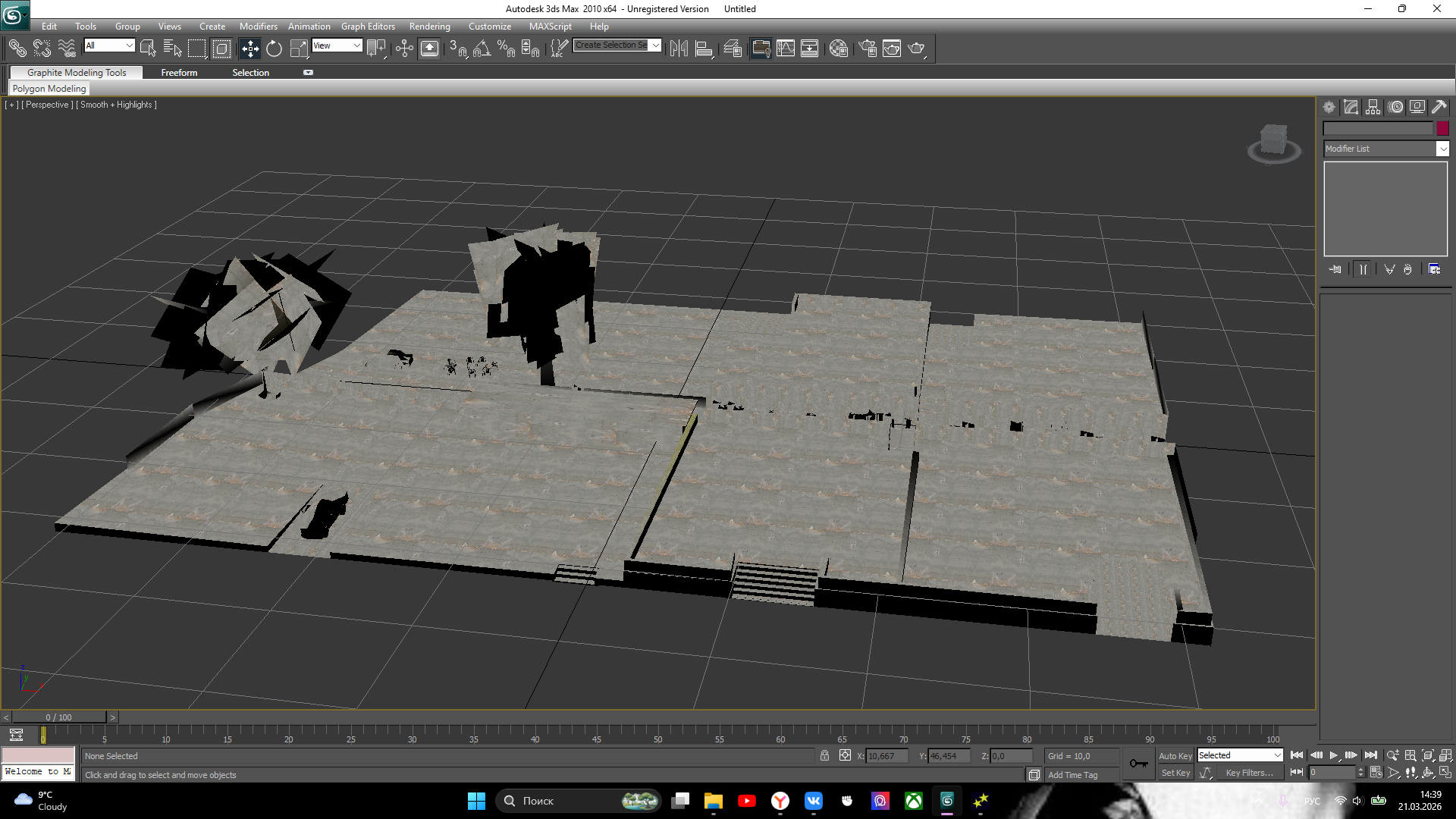Toggle Auto Key animation mode
This screenshot has height=819, width=1456.
[x=1175, y=755]
